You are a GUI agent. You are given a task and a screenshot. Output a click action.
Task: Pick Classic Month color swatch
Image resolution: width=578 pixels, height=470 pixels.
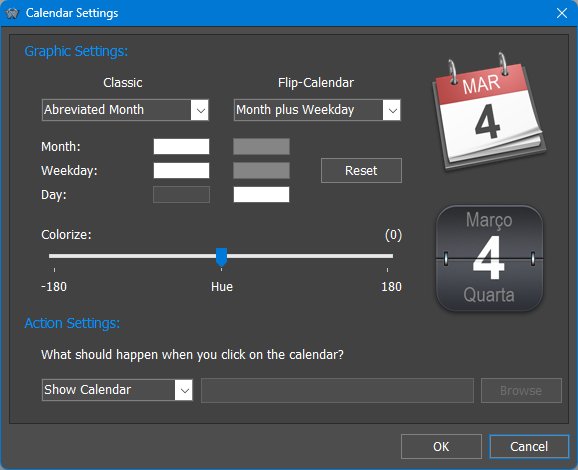(x=181, y=146)
